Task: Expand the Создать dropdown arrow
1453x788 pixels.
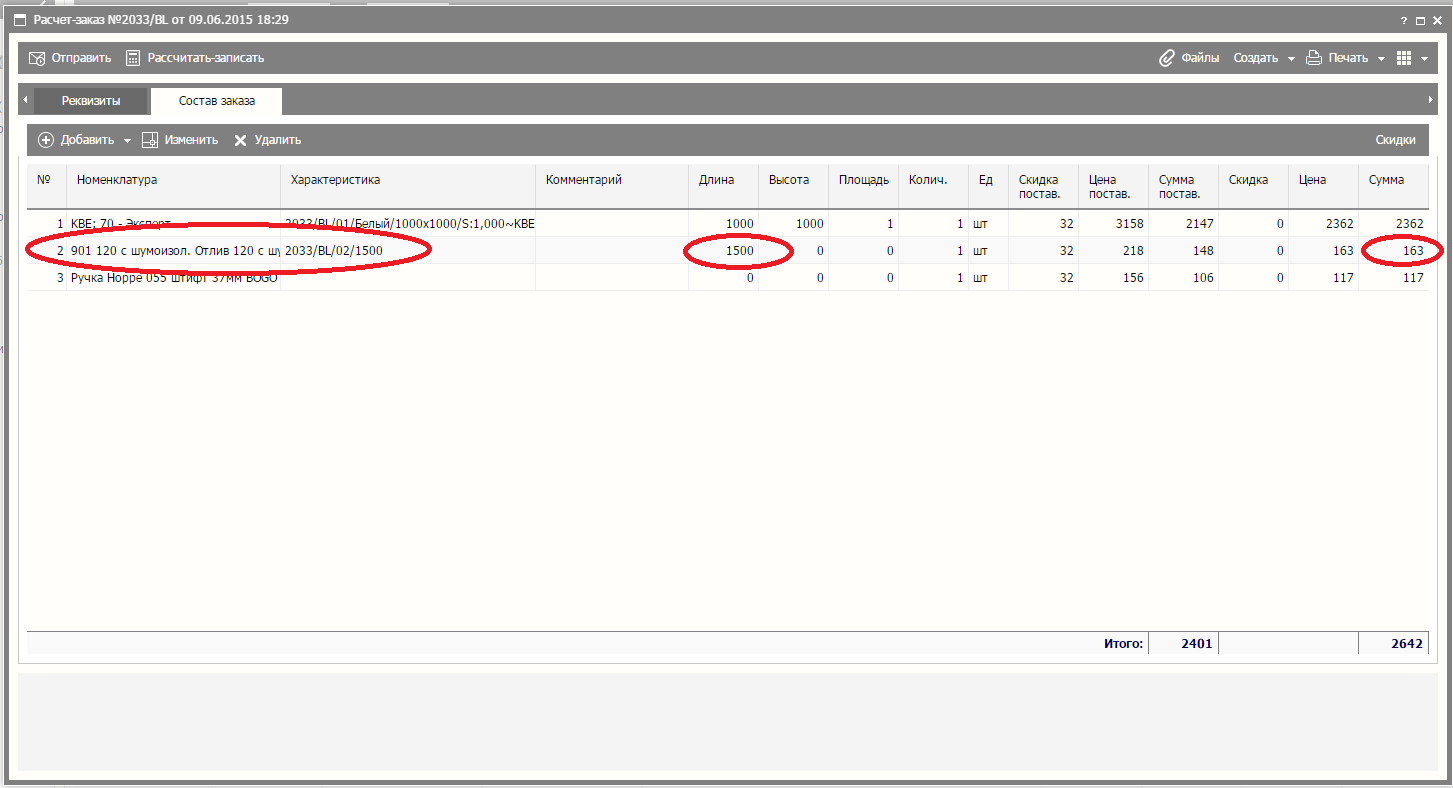Action: [1291, 59]
